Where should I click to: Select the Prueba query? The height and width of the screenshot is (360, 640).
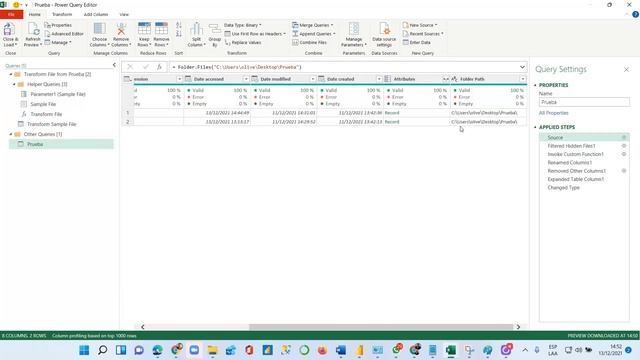coord(61,144)
